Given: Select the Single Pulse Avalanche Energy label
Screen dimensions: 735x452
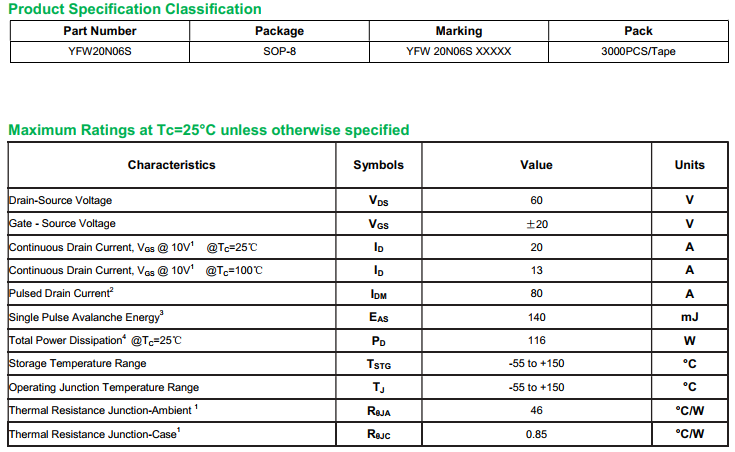Looking at the screenshot, I should [86, 317].
